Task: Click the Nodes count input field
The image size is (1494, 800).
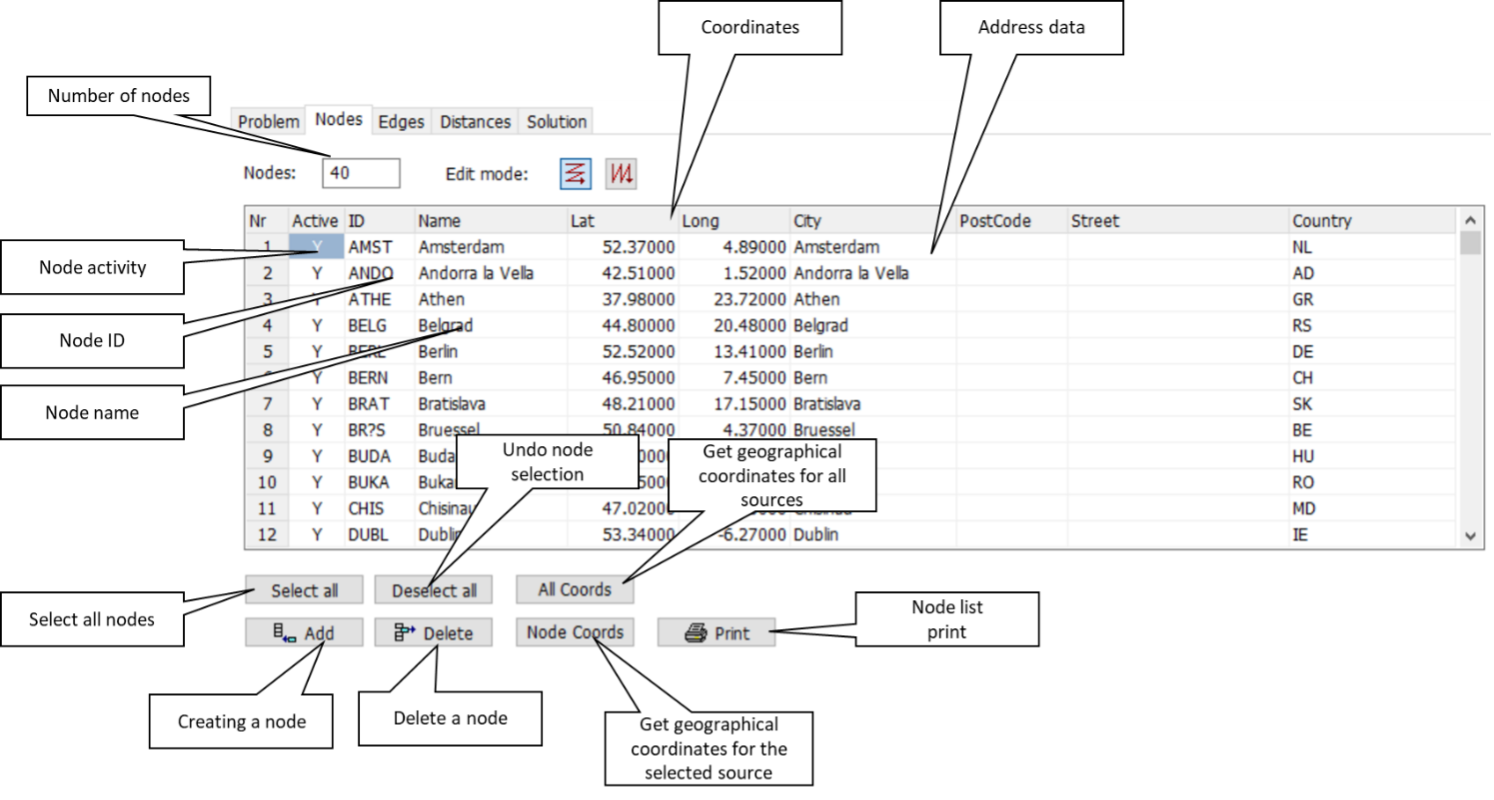Action: pos(360,172)
